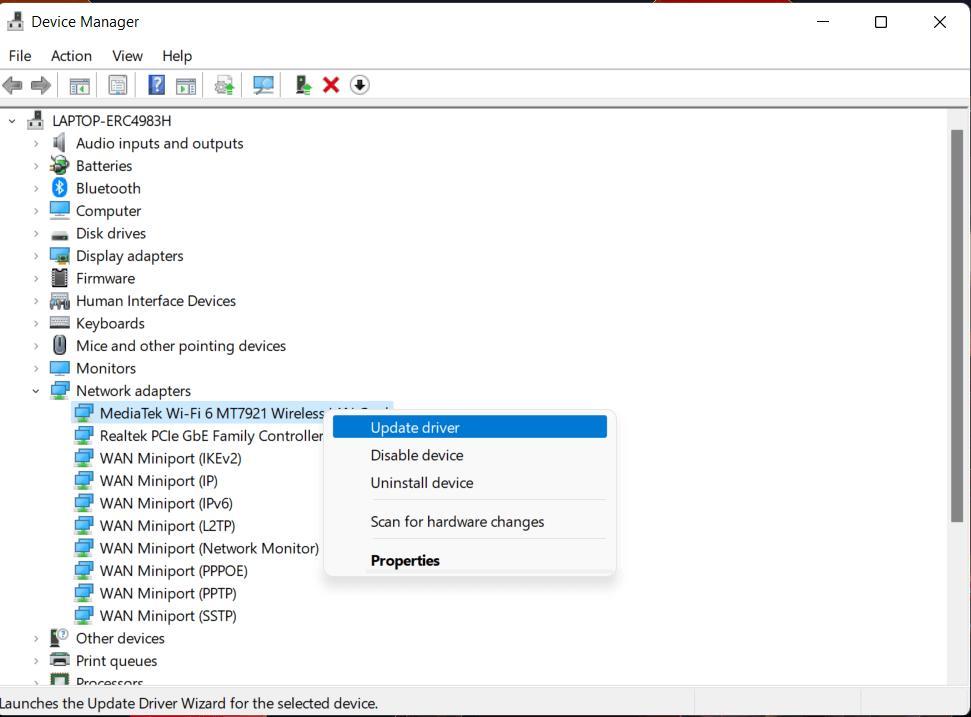
Task: Click the red X Uninstall device icon
Action: [331, 85]
